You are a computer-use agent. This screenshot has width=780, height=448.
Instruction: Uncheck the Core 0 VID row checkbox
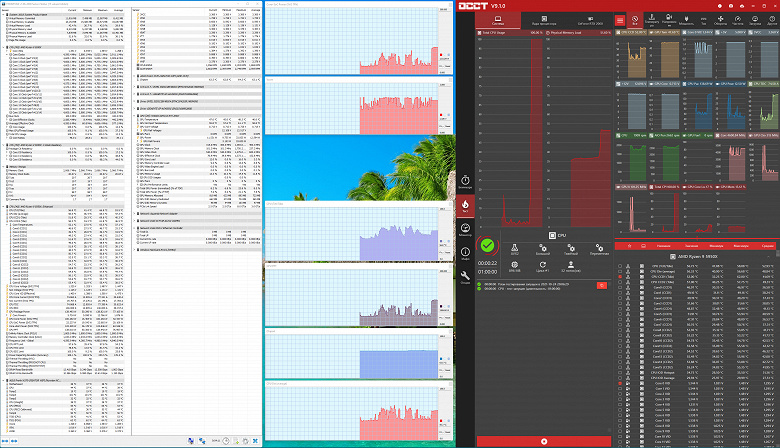pyautogui.click(x=620, y=383)
